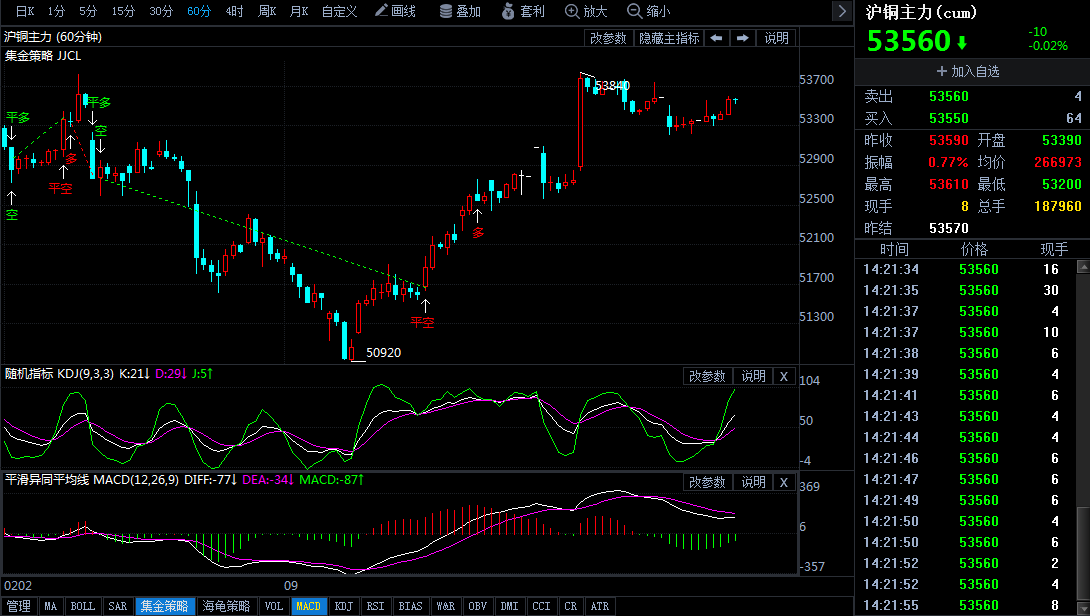Image resolution: width=1090 pixels, height=616 pixels.
Task: Click the 集金策略 JJCL indicator label
Action: [42, 56]
